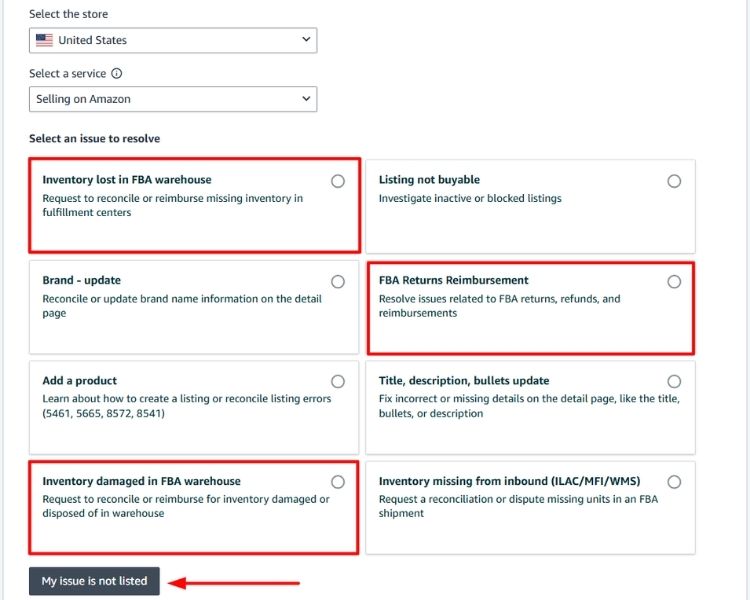Select the FBA Returns Reimbursement radio button
This screenshot has width=750, height=600.
(674, 281)
